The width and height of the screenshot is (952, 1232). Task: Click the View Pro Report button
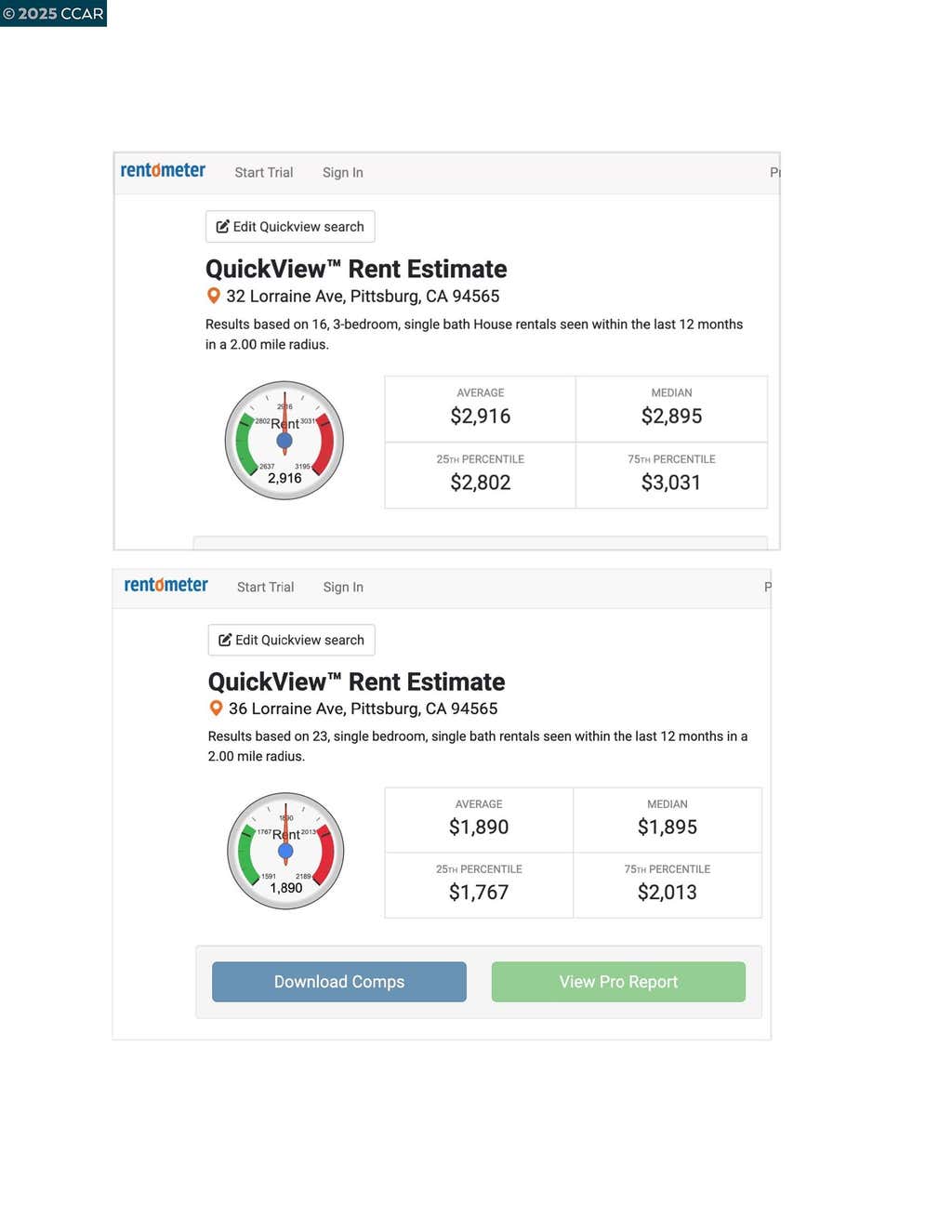tap(618, 982)
